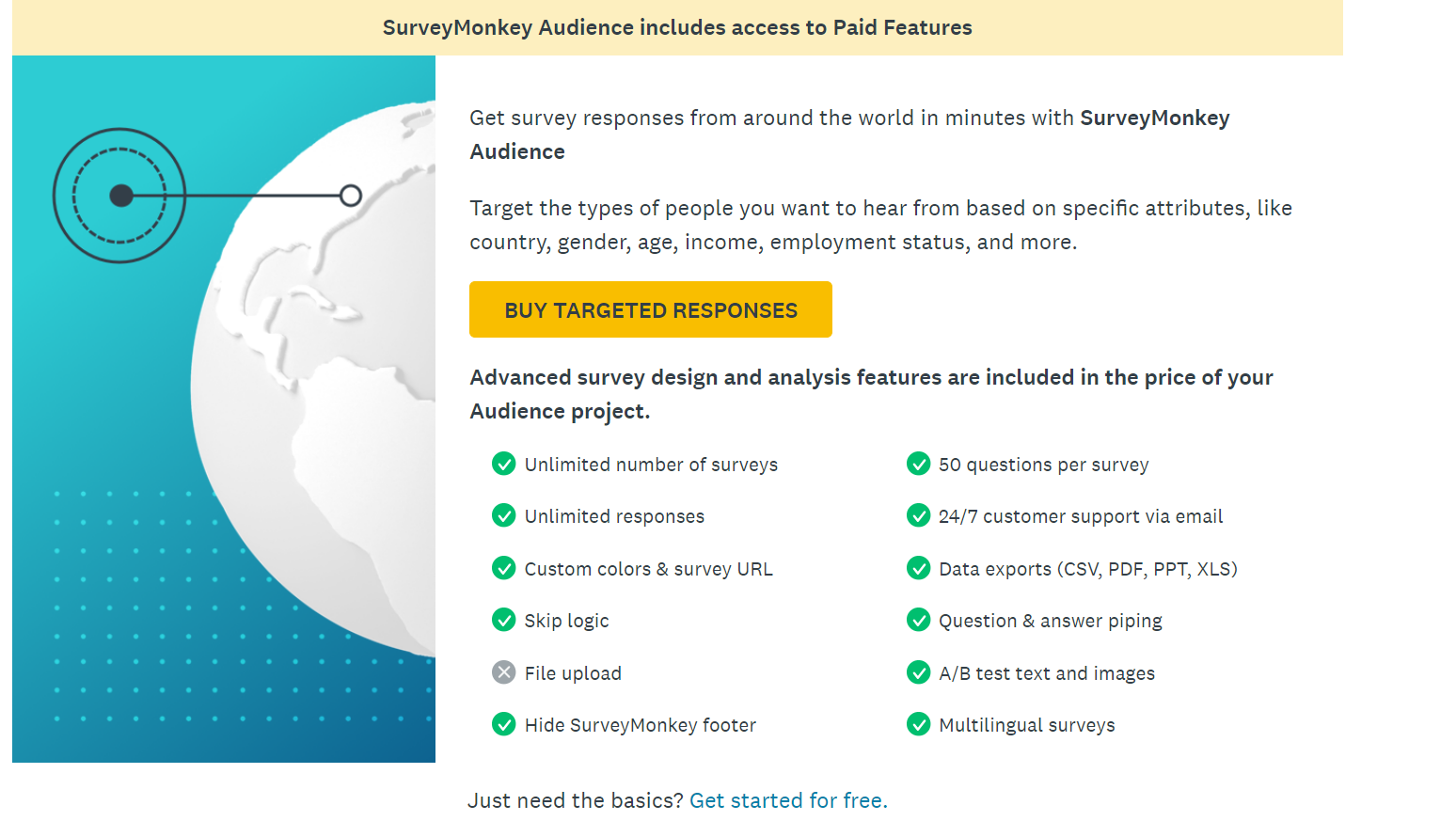Click the green check next to Unlimited responses
The width and height of the screenshot is (1456, 821).
(504, 515)
